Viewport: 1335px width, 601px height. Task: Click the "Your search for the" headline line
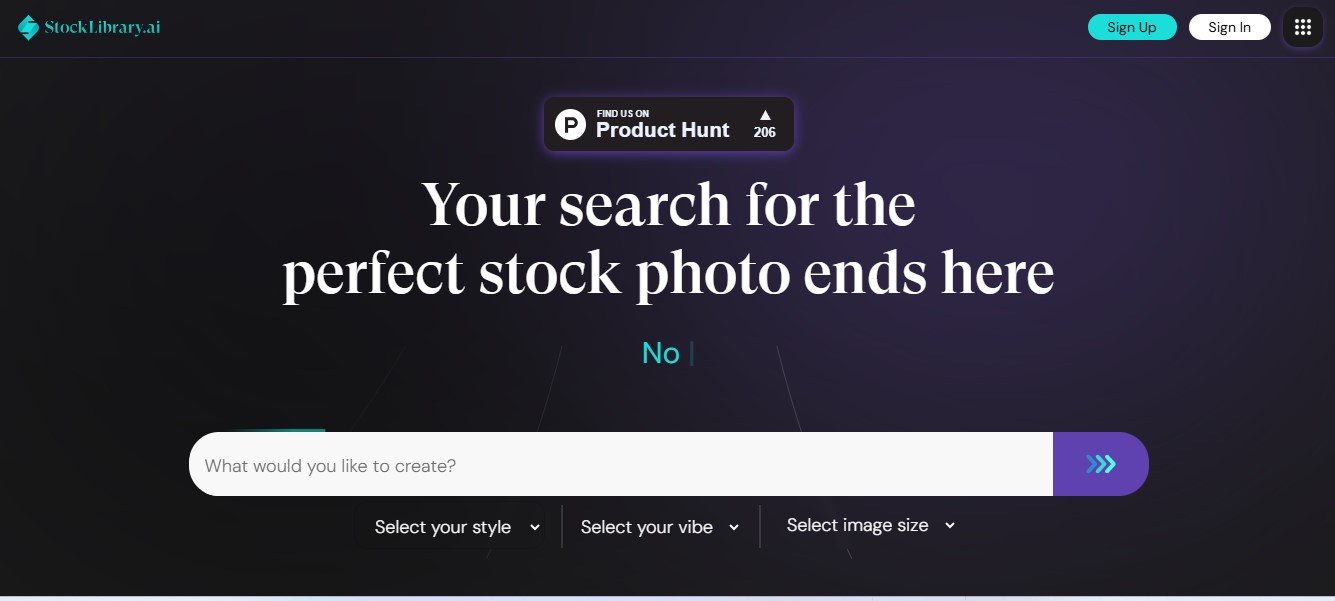[668, 205]
